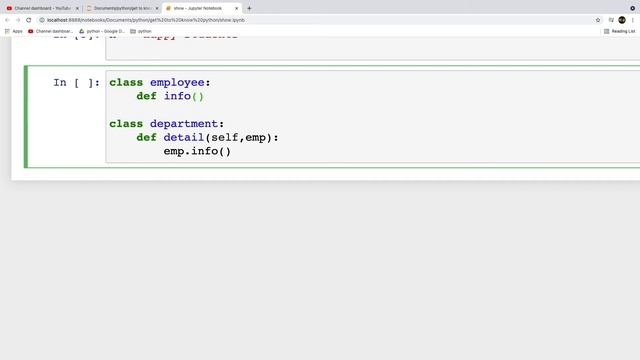Open the python - Google Drive bookmark

[102, 31]
